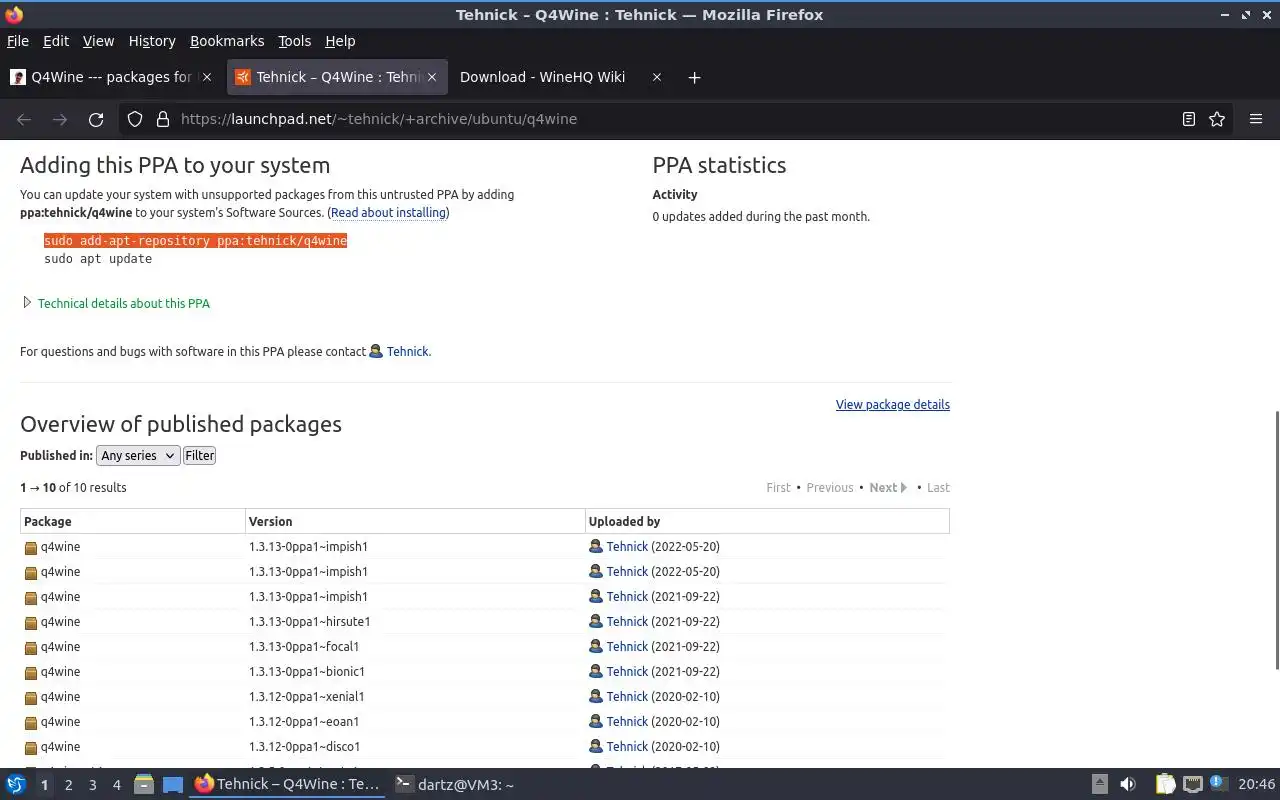Screen dimensions: 1280x800
Task: Switch to virtual desktop 4
Action: click(116, 785)
